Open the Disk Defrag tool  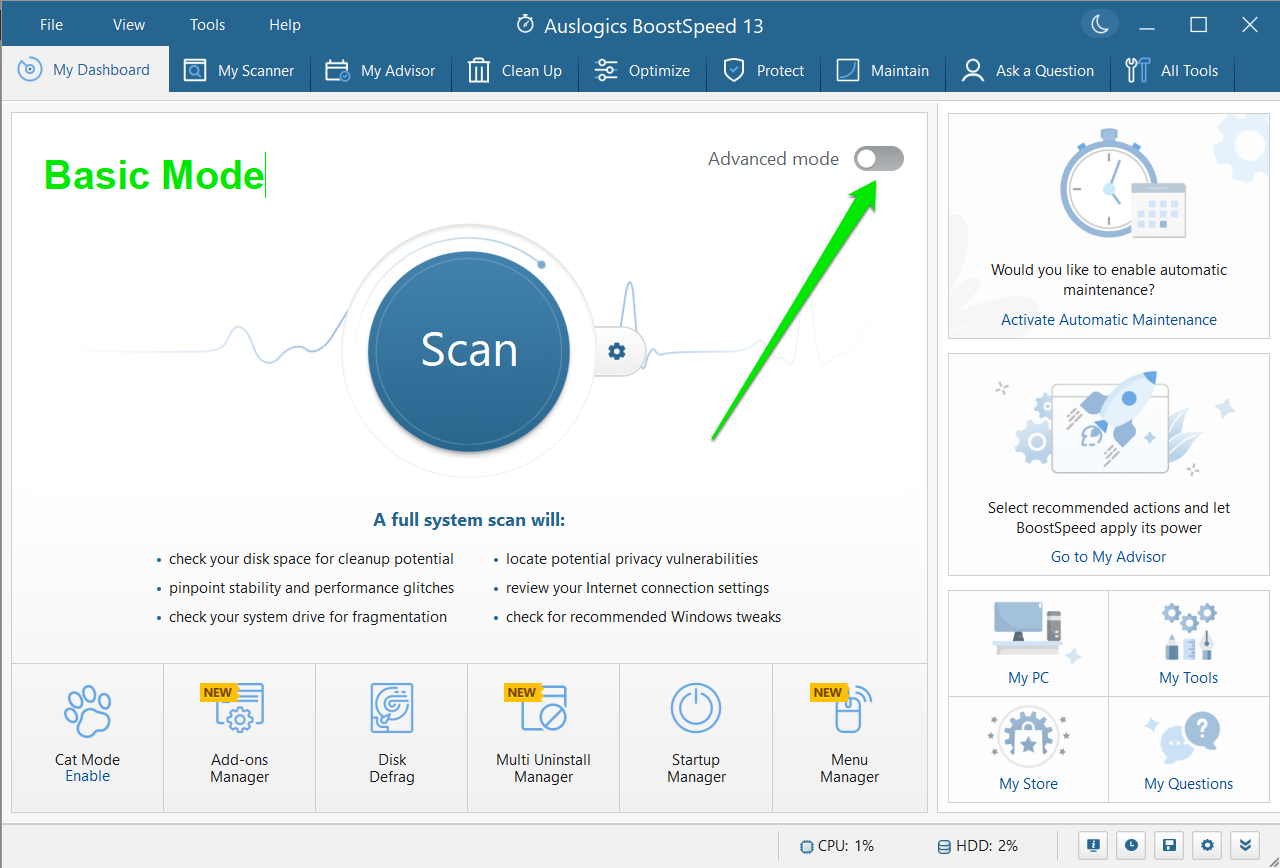tap(391, 735)
